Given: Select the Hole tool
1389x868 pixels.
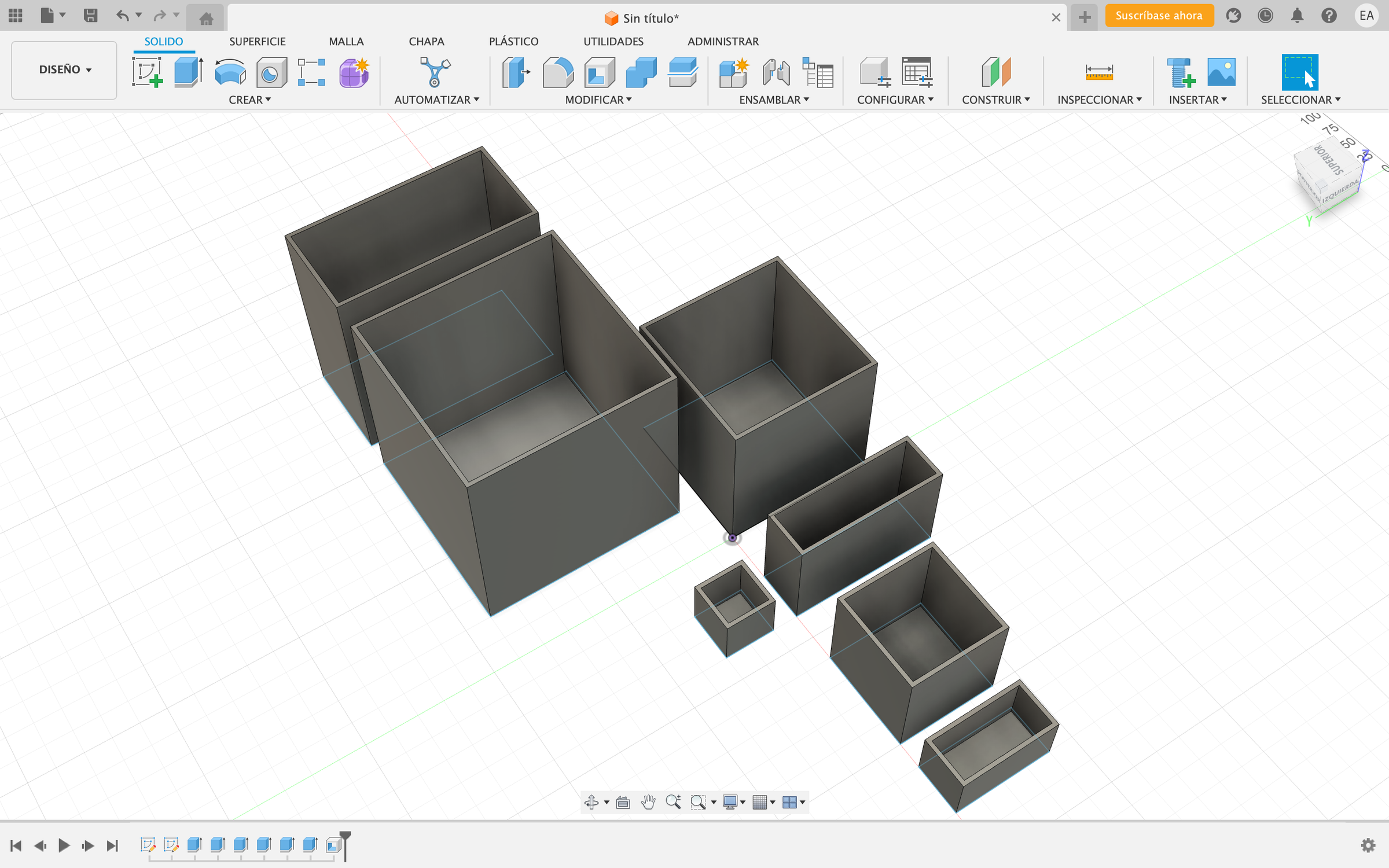Looking at the screenshot, I should point(271,72).
